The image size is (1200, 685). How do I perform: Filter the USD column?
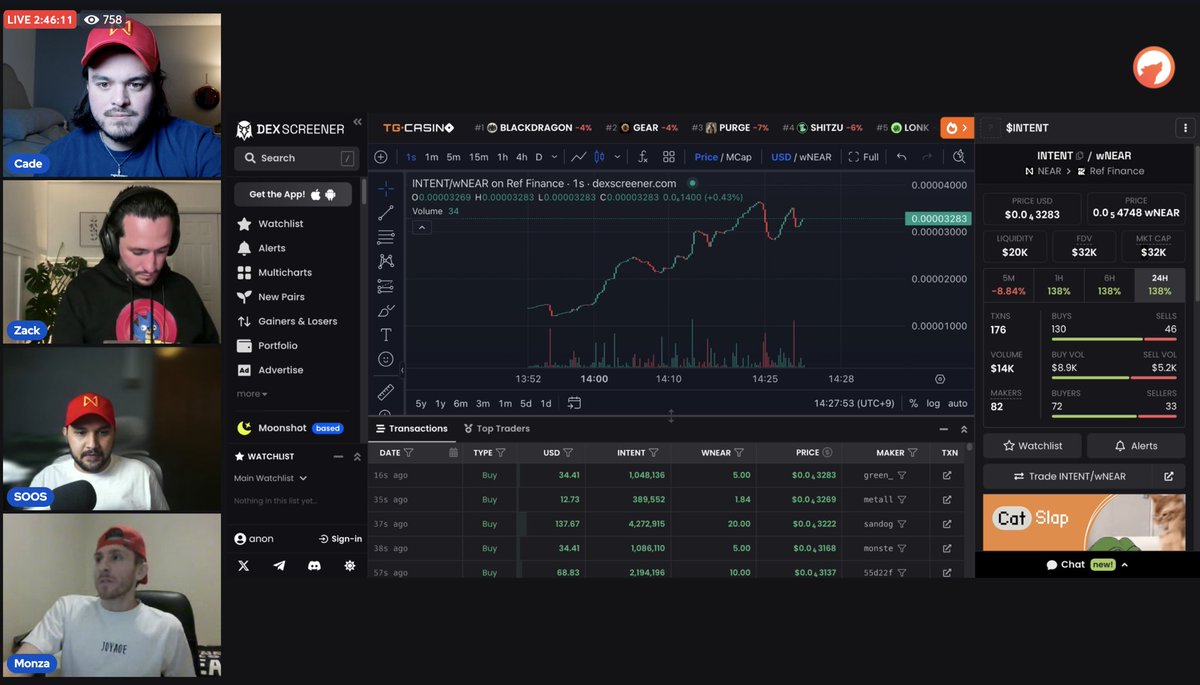point(568,453)
